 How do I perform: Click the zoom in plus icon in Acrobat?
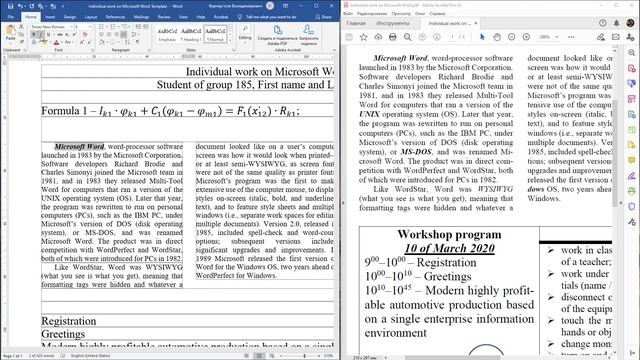click(x=526, y=37)
